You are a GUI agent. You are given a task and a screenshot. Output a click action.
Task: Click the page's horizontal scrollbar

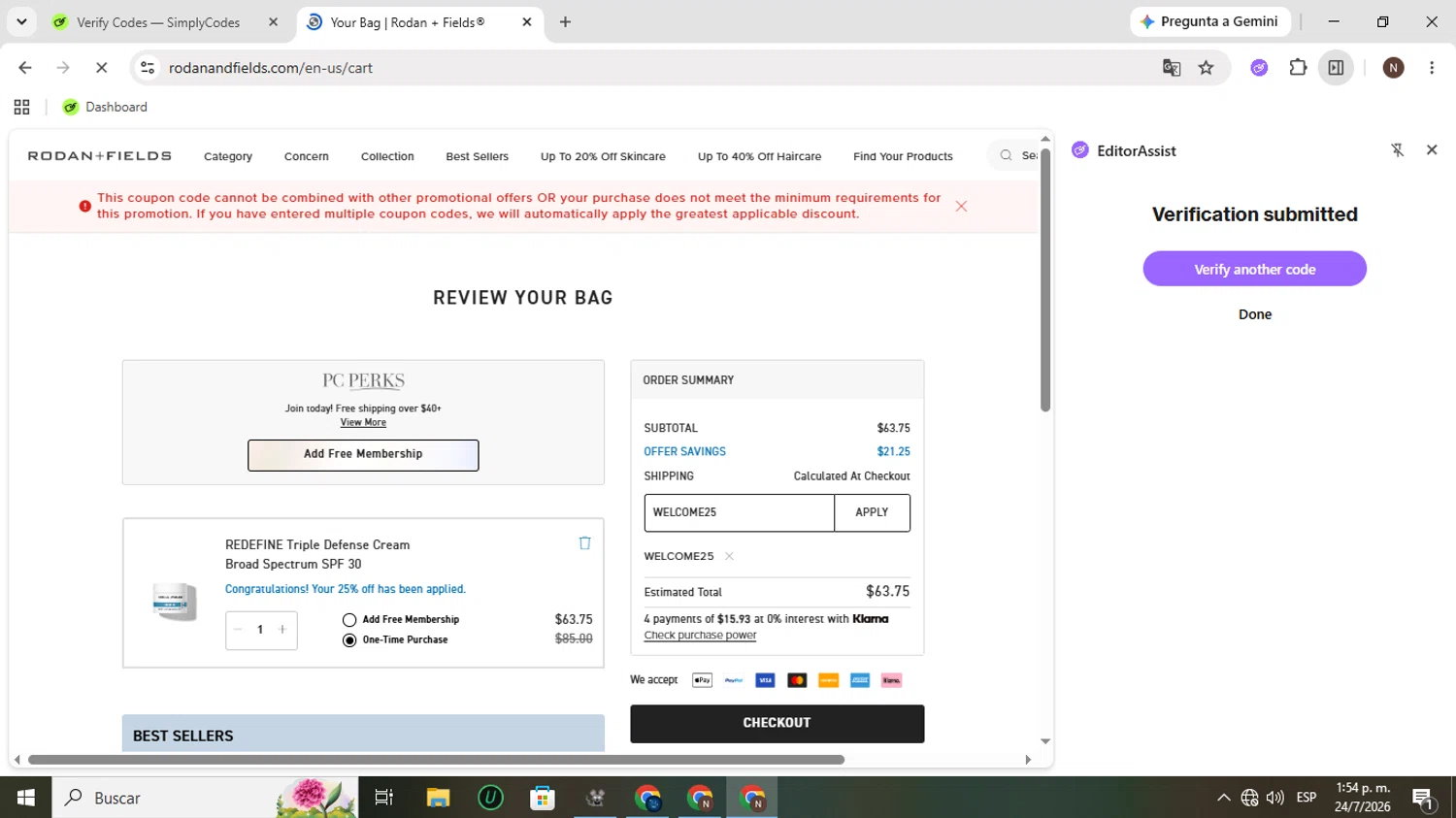[436, 760]
